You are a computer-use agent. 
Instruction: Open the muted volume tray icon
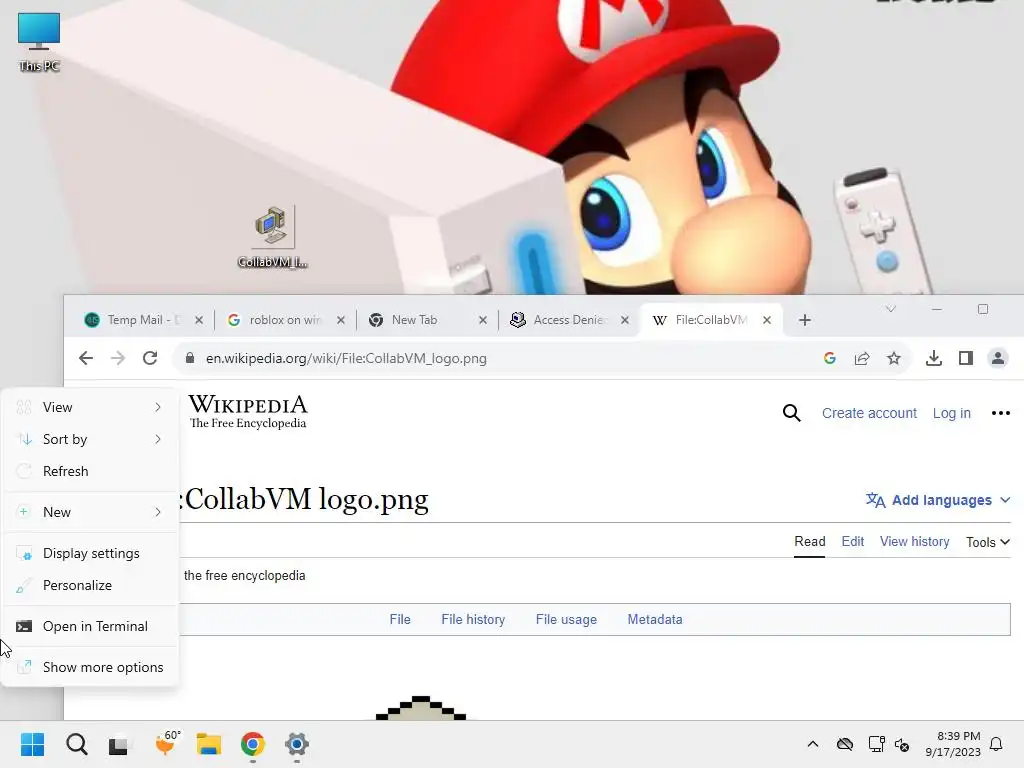point(902,744)
